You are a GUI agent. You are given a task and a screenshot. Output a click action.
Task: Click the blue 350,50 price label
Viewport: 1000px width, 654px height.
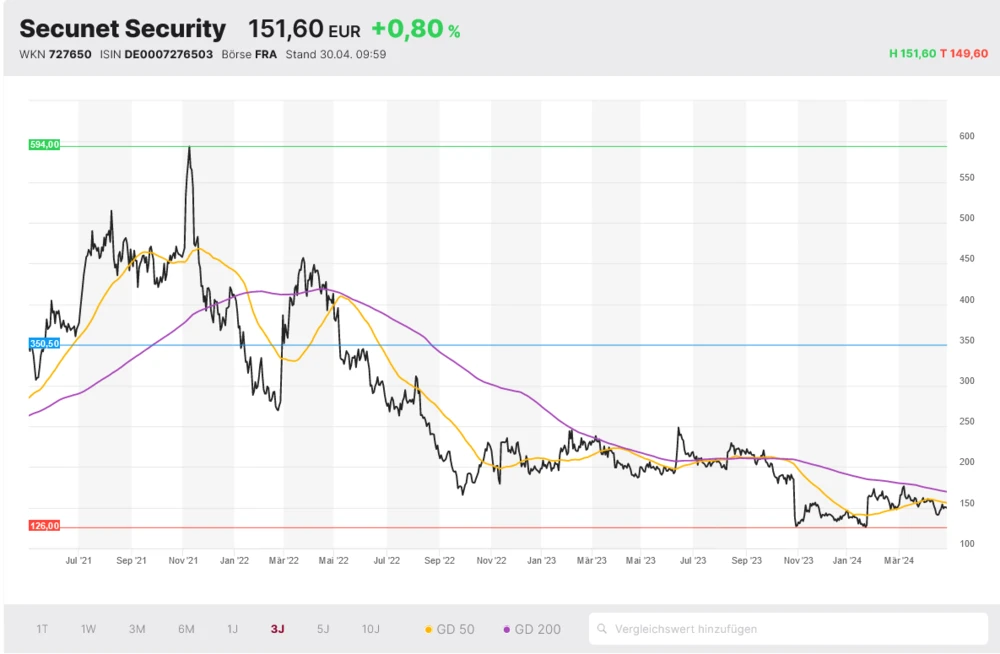coord(44,343)
